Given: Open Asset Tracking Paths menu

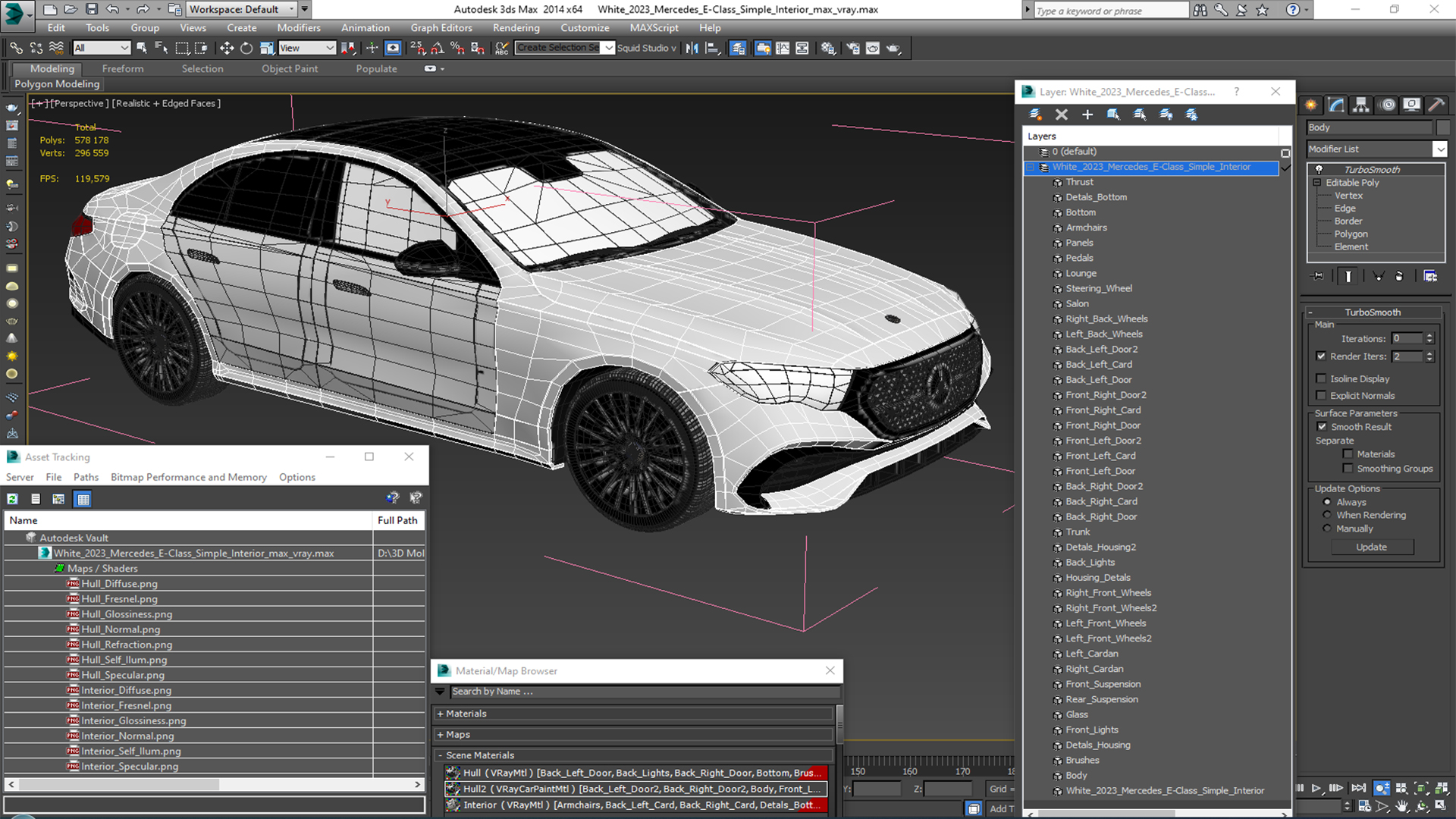Looking at the screenshot, I should [86, 477].
